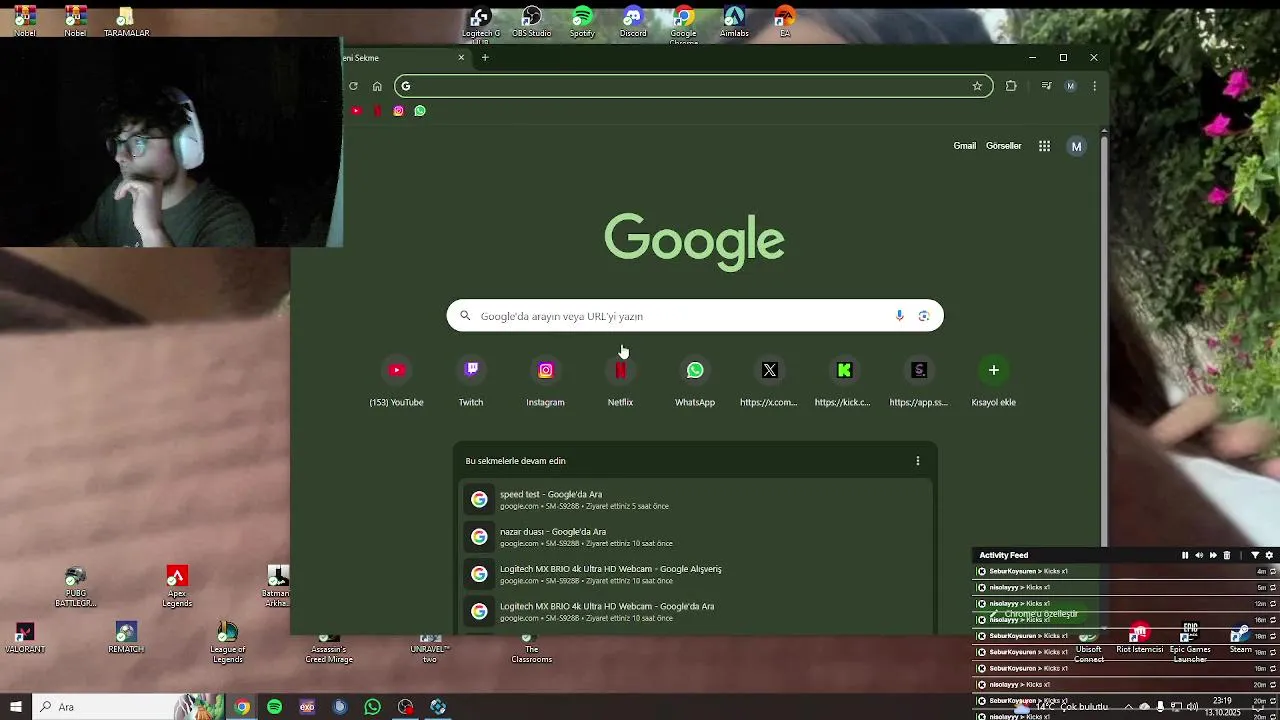Open the WhatsApp shortcut tile

[x=695, y=382]
